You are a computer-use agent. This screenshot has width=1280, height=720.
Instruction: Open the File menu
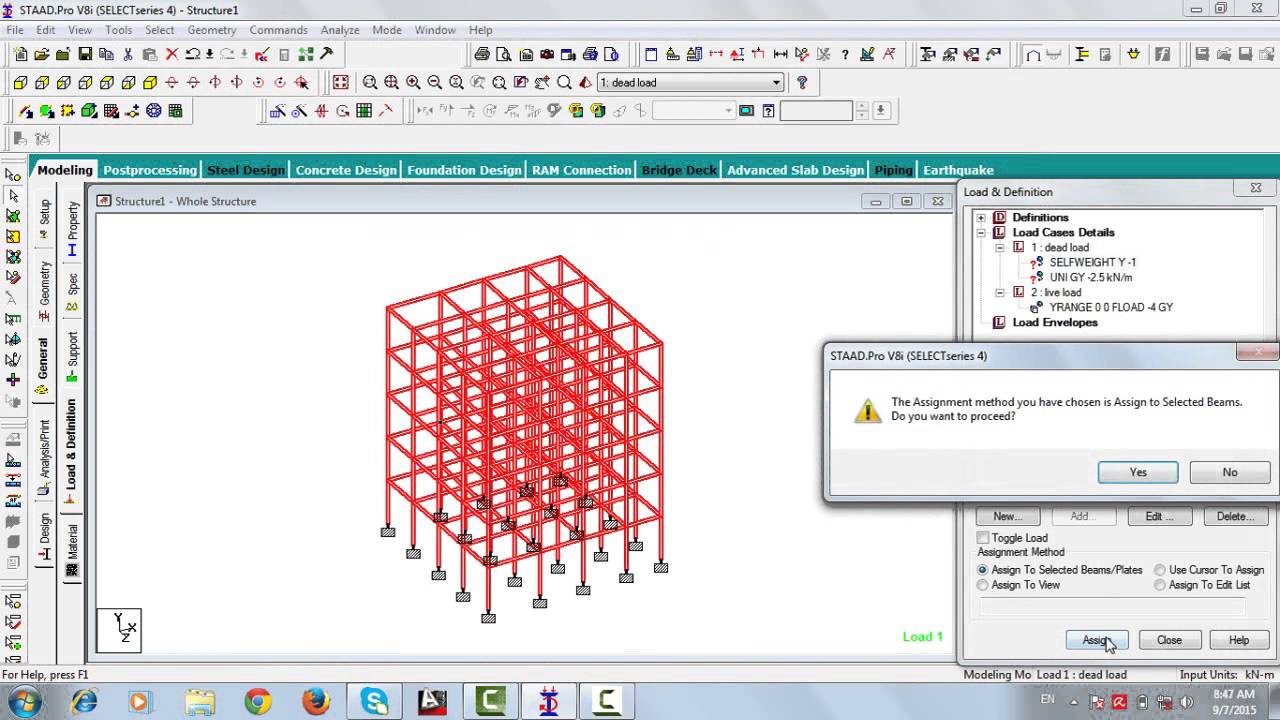(15, 30)
